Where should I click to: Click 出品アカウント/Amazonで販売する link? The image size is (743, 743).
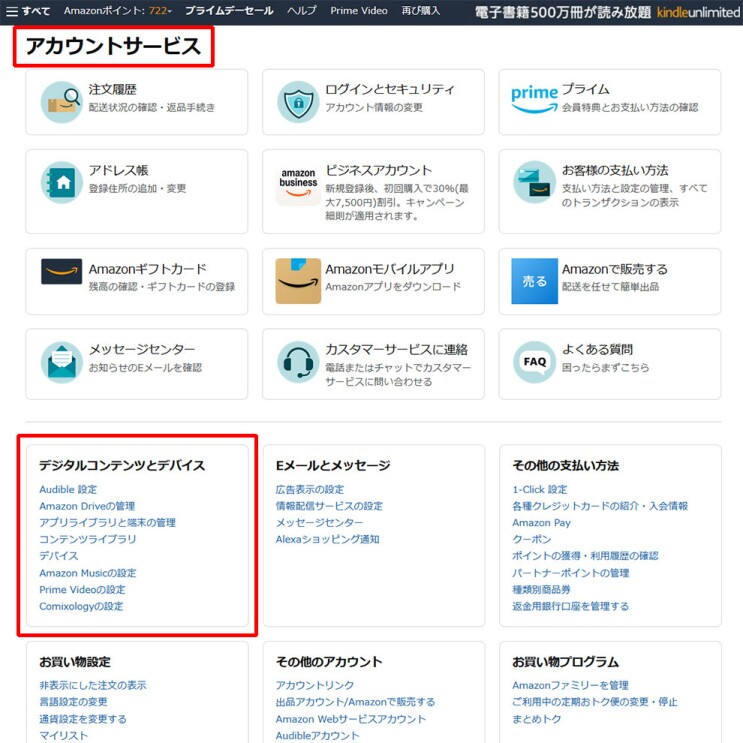tap(355, 702)
